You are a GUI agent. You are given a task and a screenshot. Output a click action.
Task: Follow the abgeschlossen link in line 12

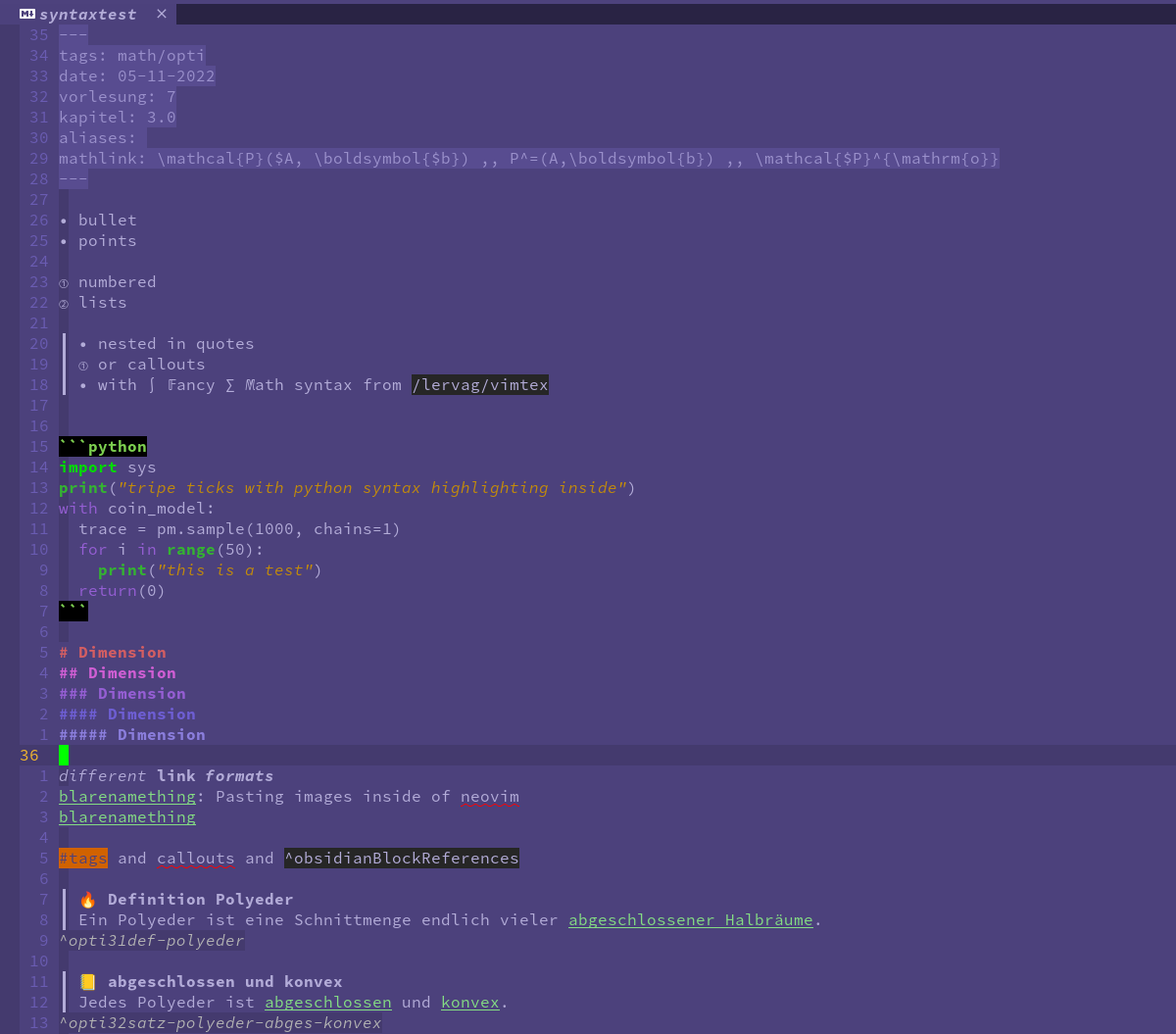pos(328,1002)
